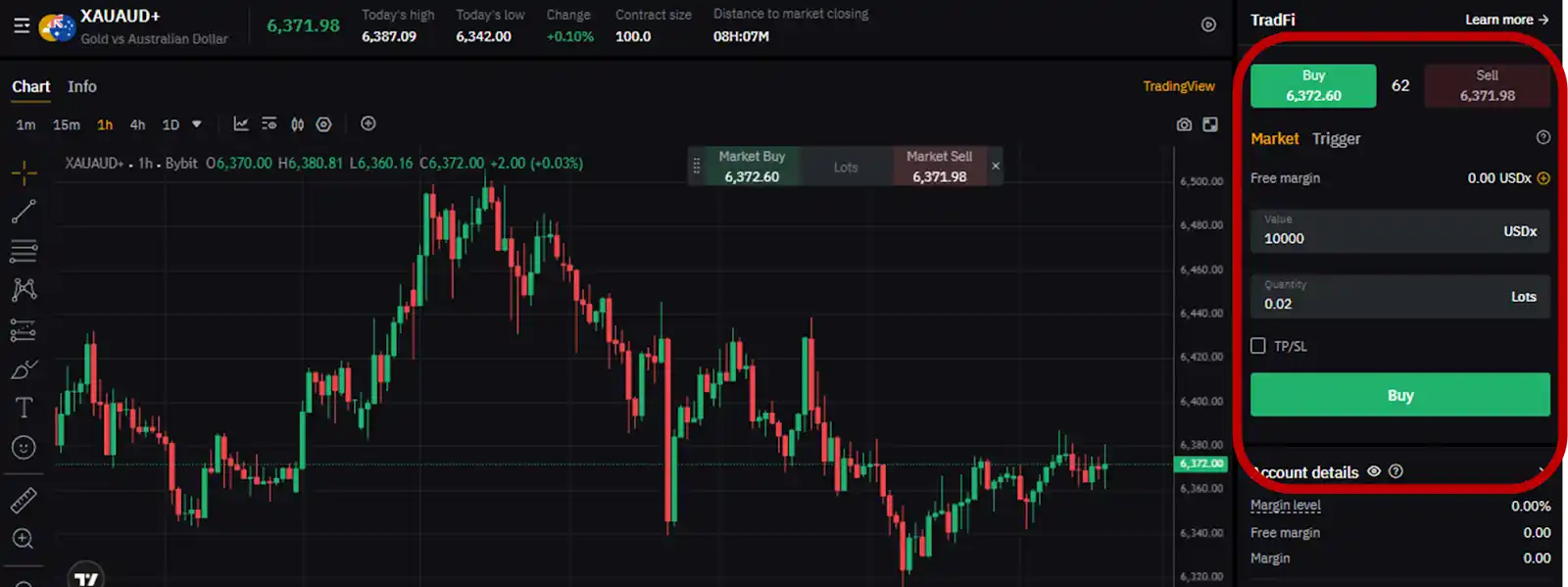Add funds with the yellow plus icon
The width and height of the screenshot is (1568, 587).
(1543, 178)
